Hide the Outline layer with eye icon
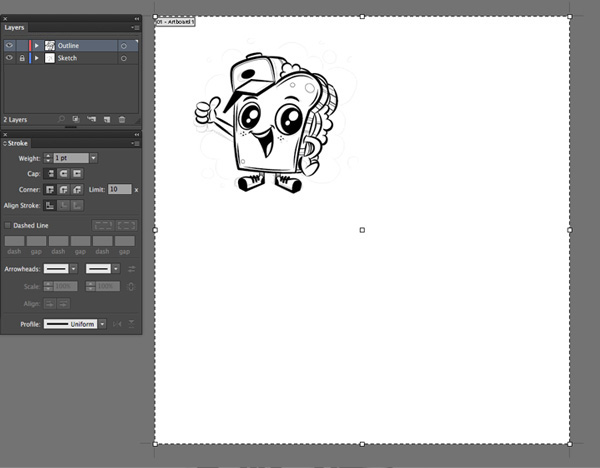Image resolution: width=600 pixels, height=468 pixels. pyautogui.click(x=10, y=45)
